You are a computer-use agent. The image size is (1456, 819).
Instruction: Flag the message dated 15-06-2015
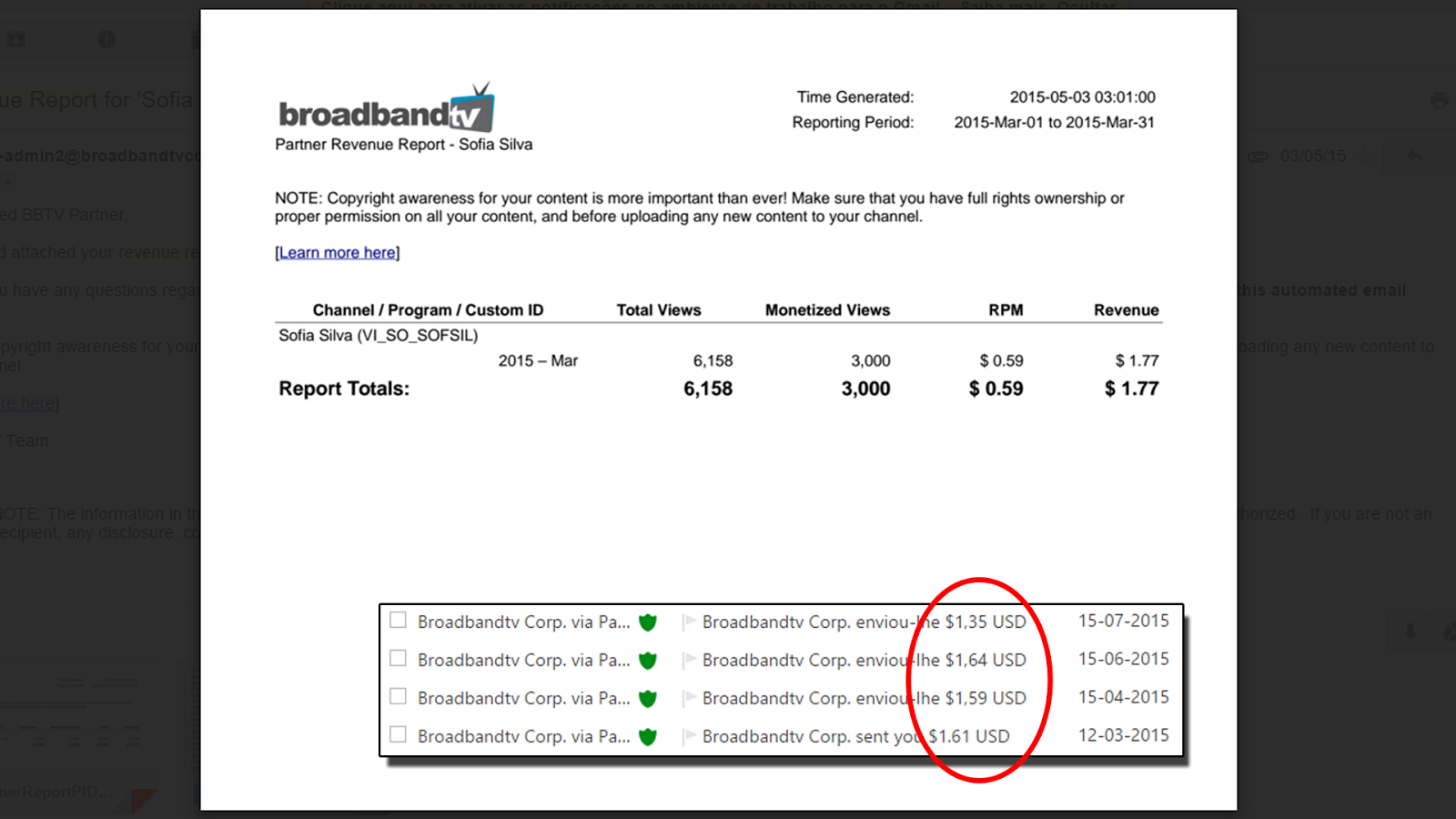pos(689,660)
